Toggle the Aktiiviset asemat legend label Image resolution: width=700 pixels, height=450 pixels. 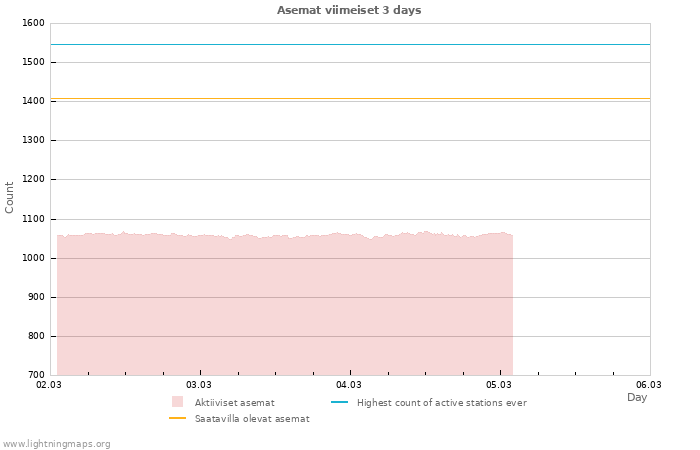point(234,403)
